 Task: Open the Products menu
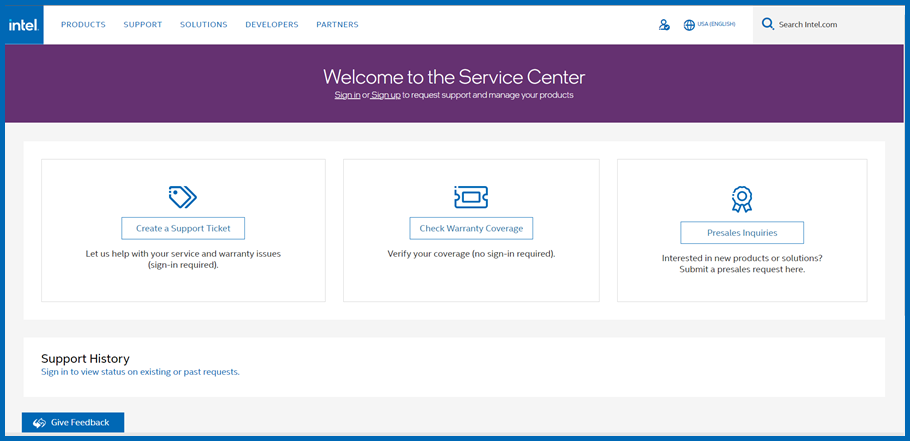click(83, 25)
